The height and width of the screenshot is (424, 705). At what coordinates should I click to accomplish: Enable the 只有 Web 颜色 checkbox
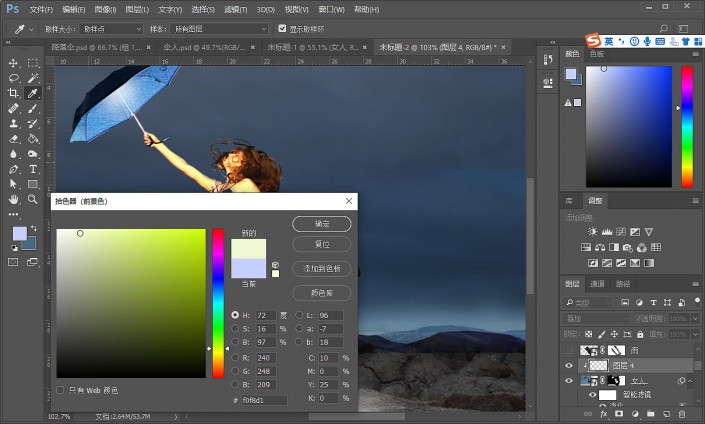(x=61, y=390)
